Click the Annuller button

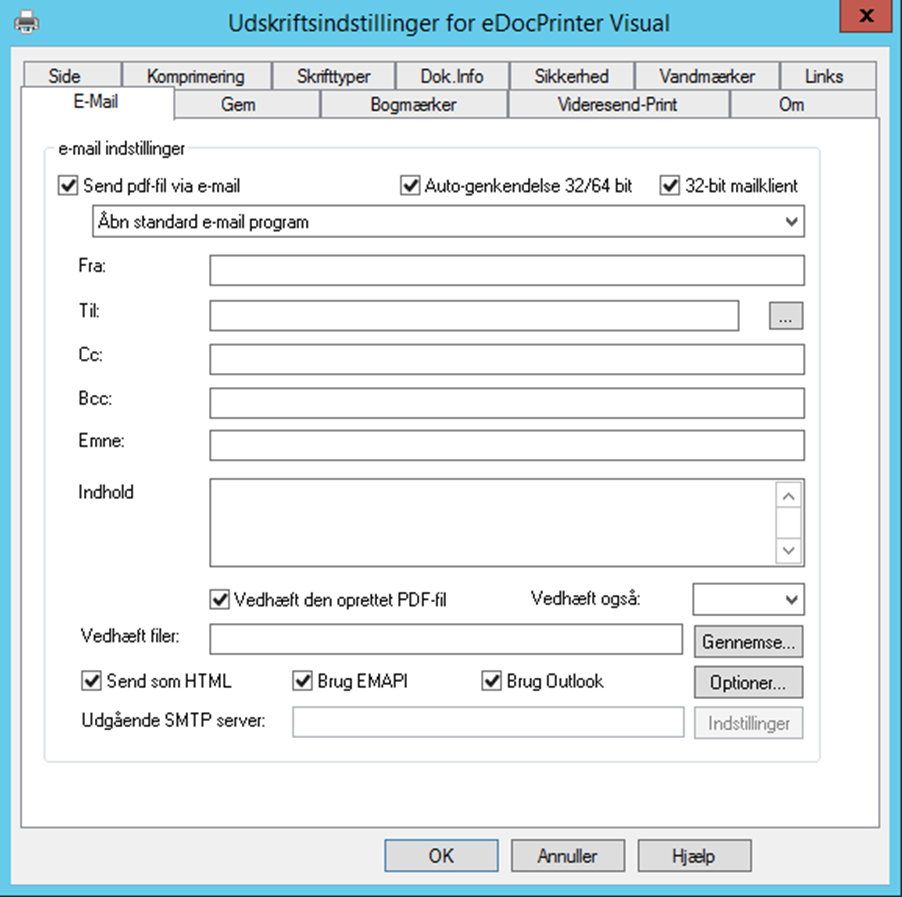(x=568, y=856)
